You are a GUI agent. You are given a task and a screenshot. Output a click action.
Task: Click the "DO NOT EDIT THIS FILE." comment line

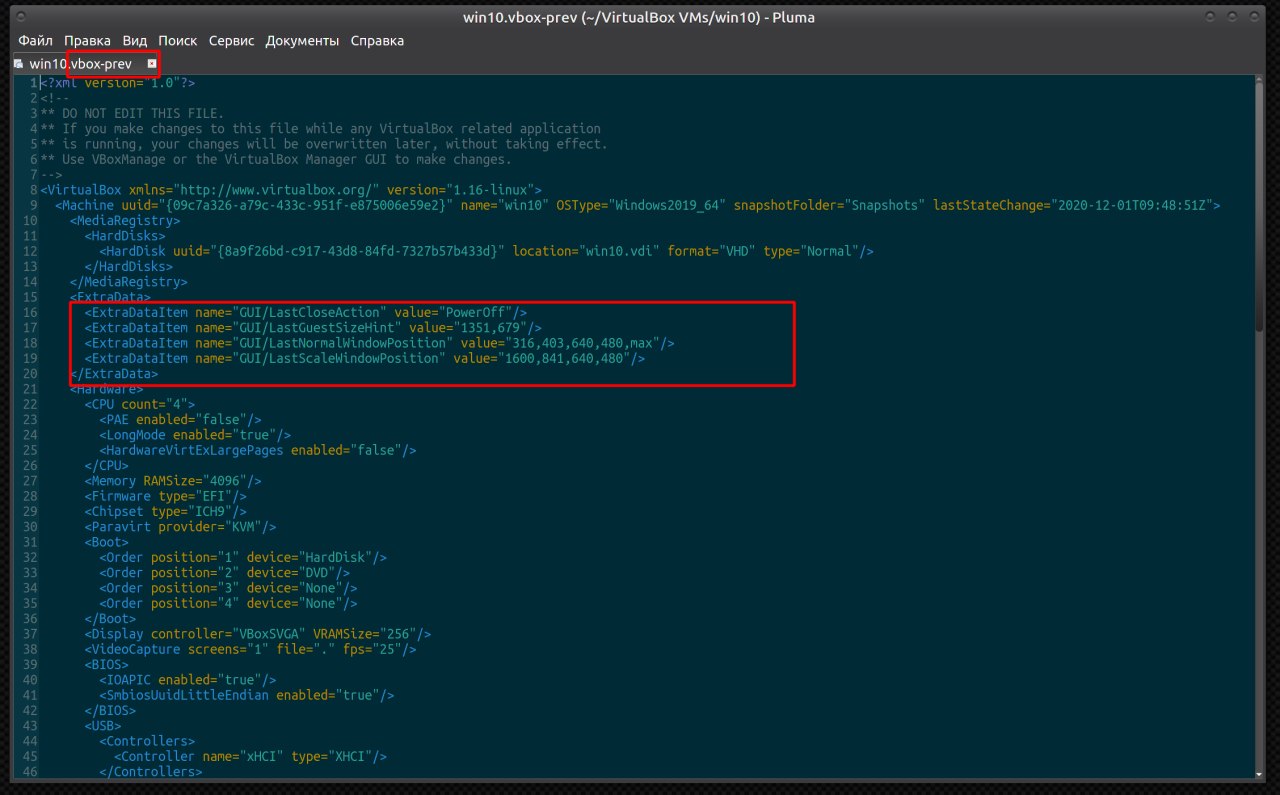(x=132, y=114)
